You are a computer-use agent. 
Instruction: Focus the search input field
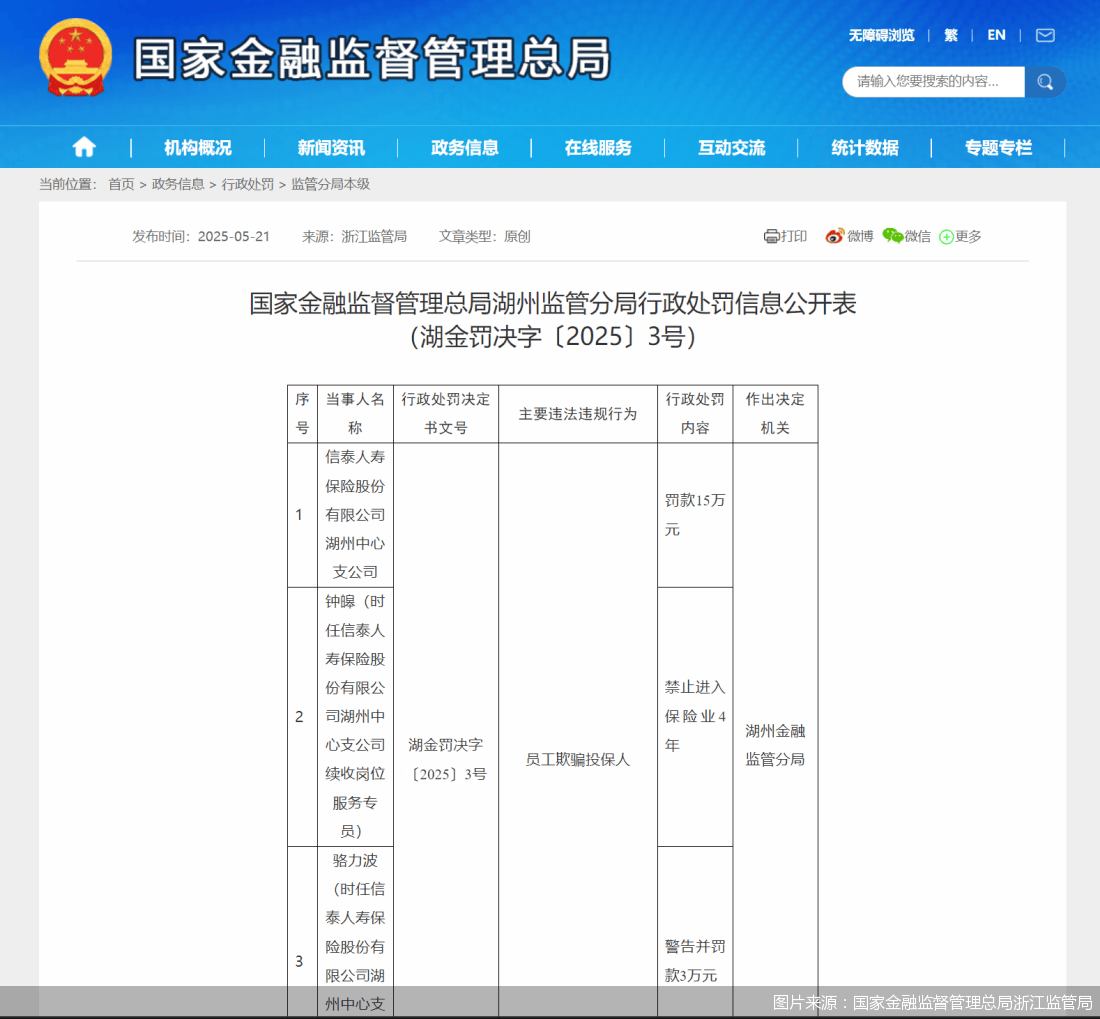(933, 82)
